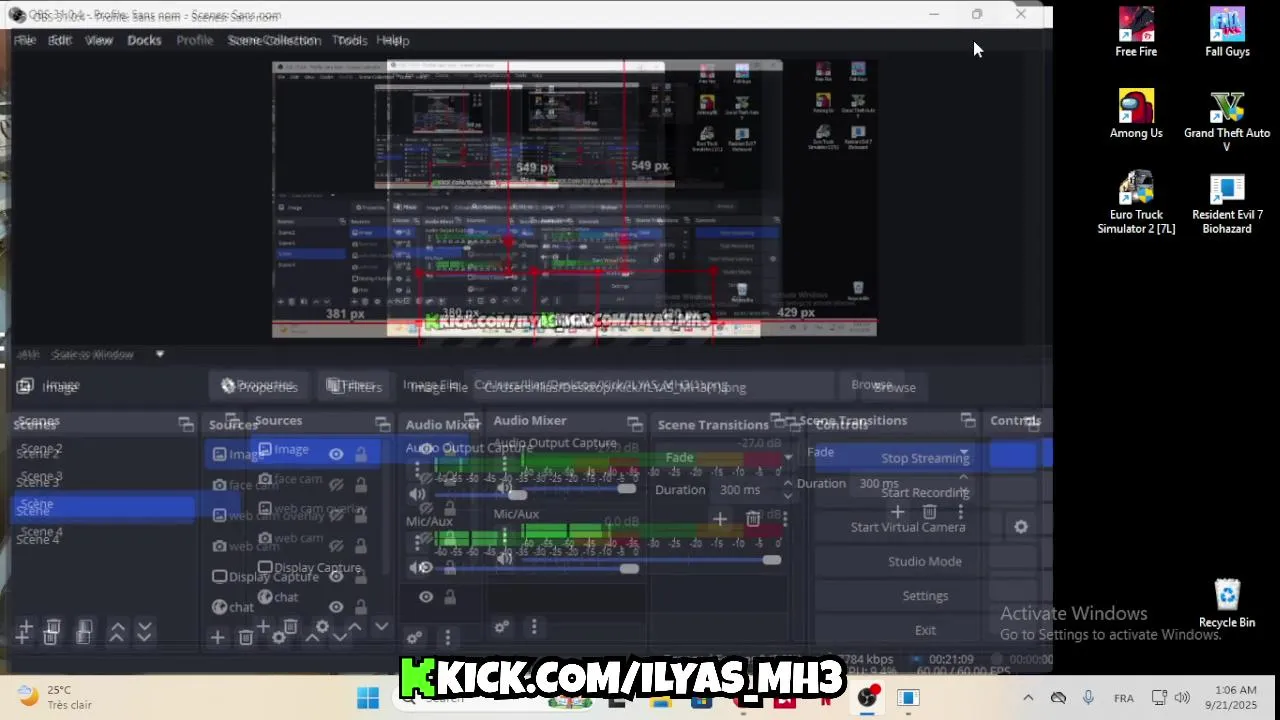The image size is (1280, 720).
Task: Open Filters for the selected Image source
Action: tap(354, 386)
